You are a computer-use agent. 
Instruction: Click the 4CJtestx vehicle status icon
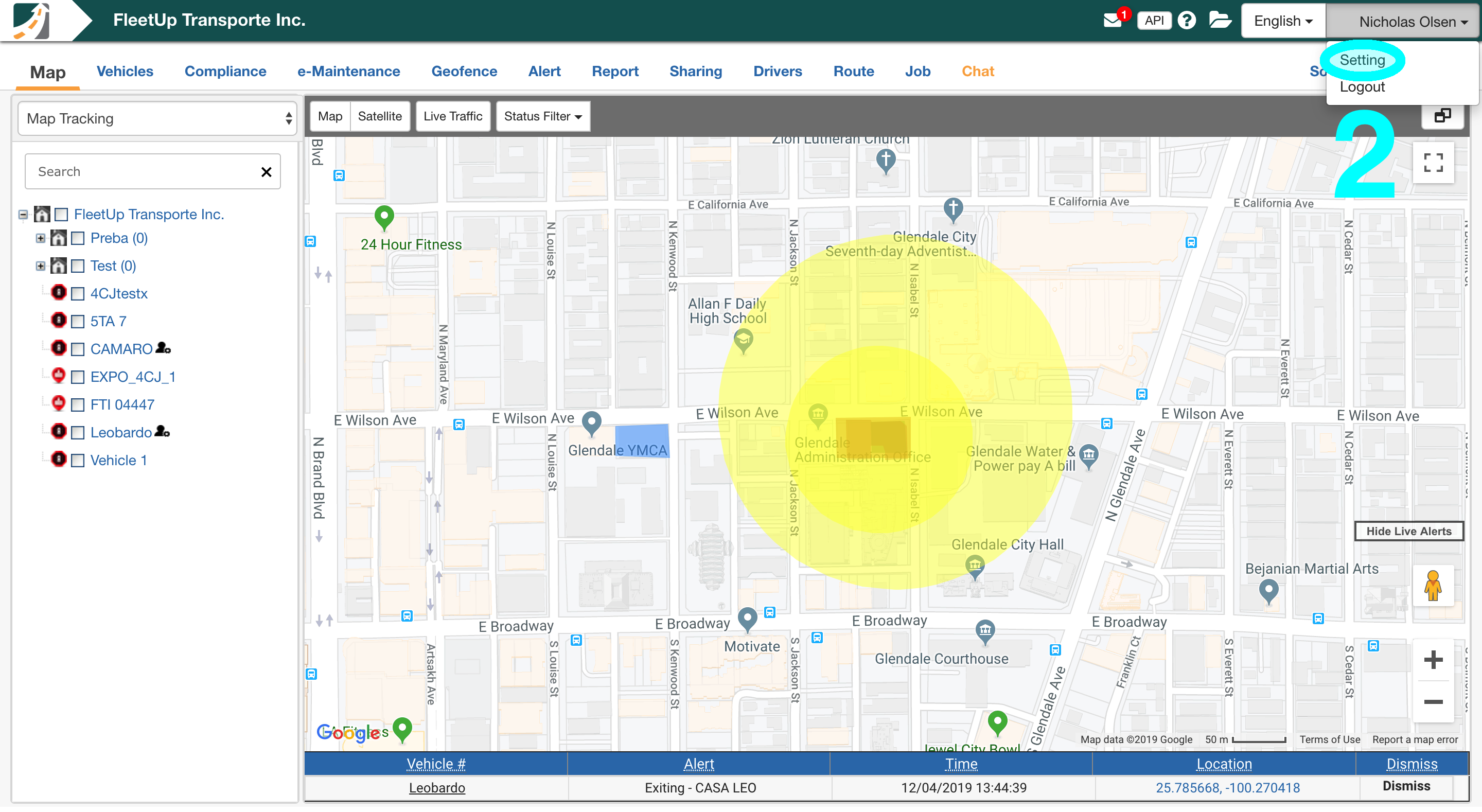[x=59, y=293]
